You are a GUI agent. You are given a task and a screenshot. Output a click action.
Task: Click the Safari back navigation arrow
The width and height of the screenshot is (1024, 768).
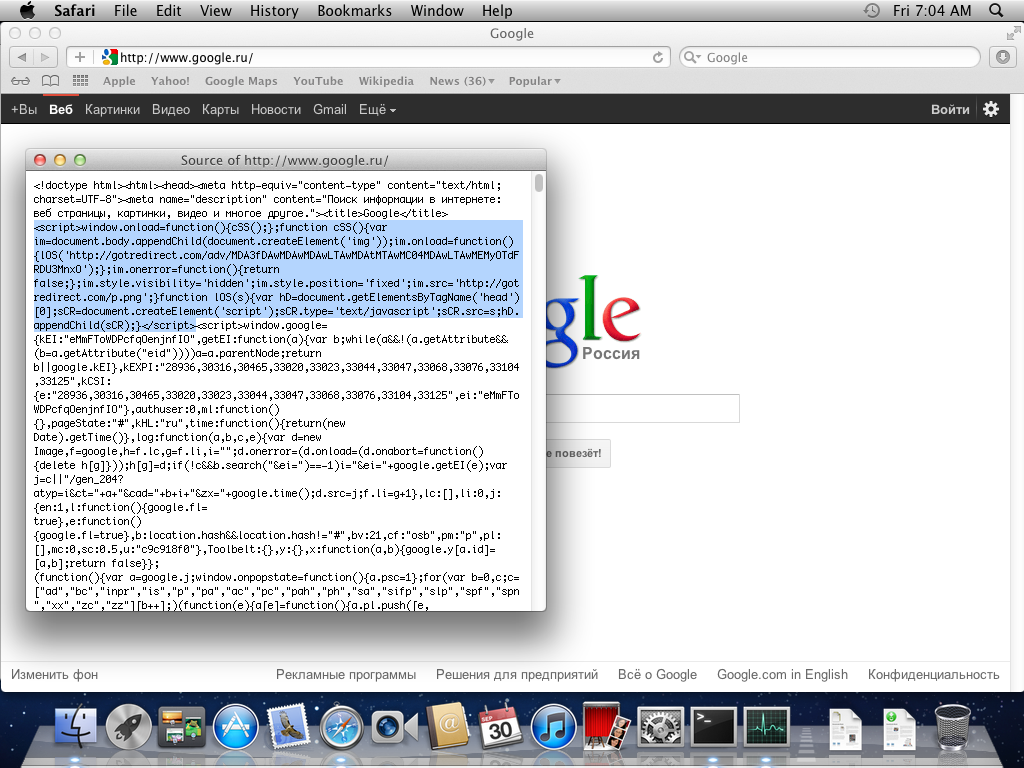[22, 57]
